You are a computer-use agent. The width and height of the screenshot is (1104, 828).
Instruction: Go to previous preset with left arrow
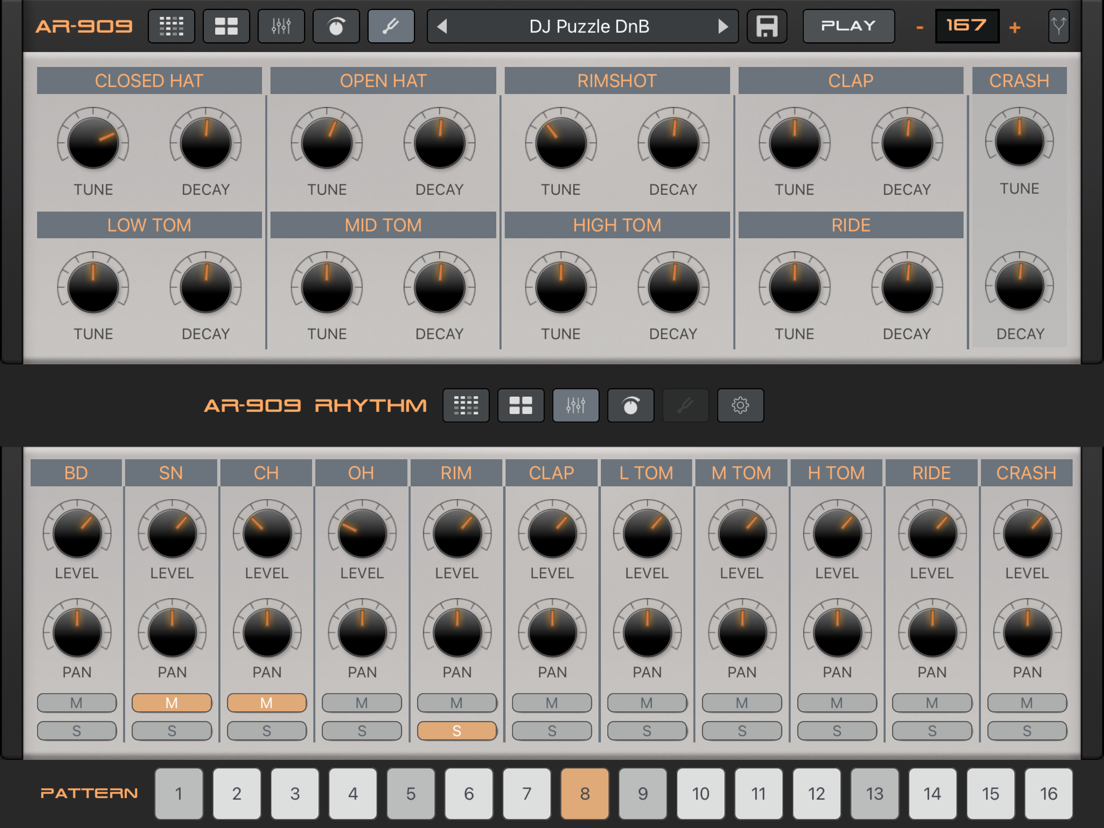pyautogui.click(x=442, y=27)
